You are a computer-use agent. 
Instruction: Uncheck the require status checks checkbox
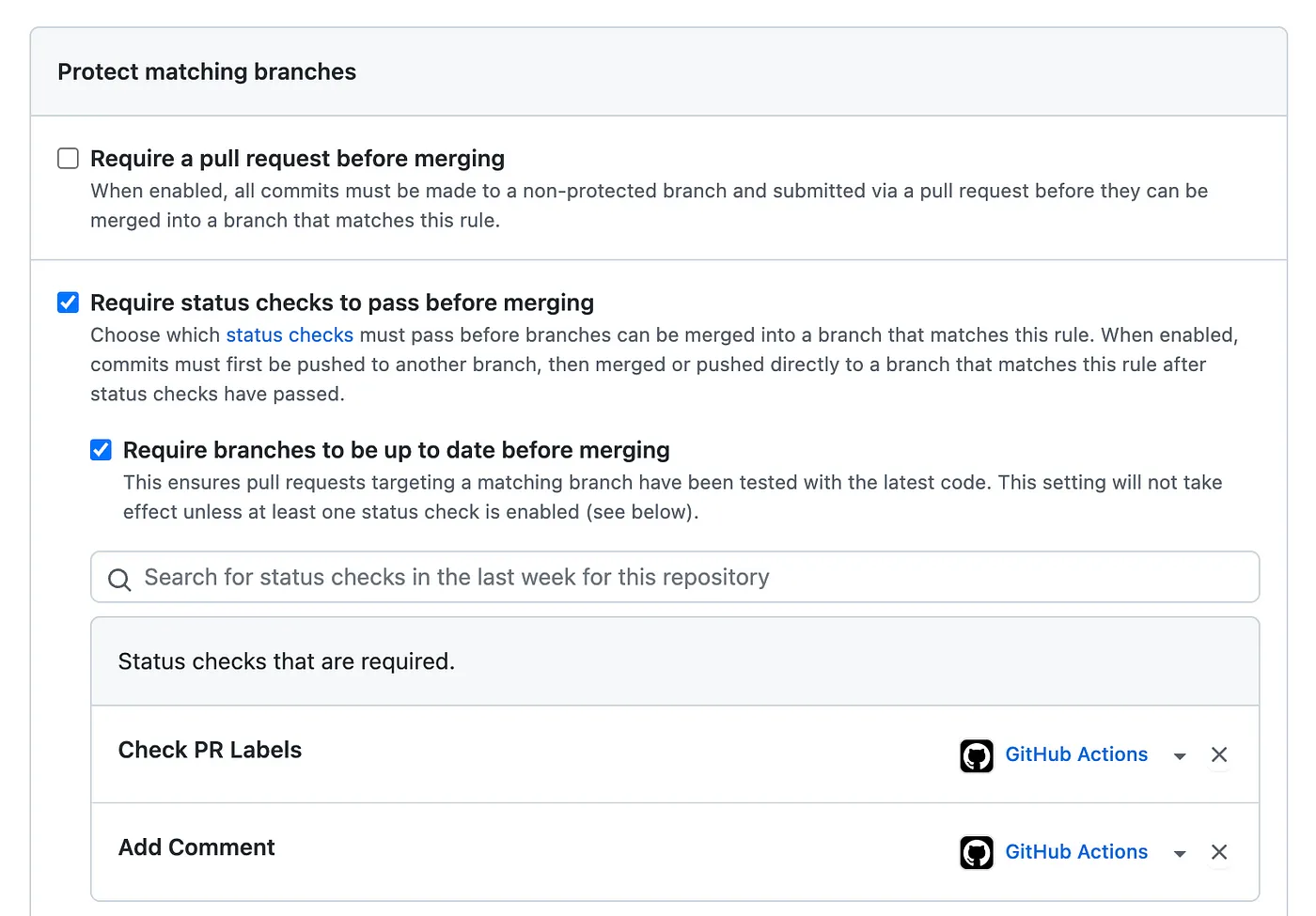[68, 303]
